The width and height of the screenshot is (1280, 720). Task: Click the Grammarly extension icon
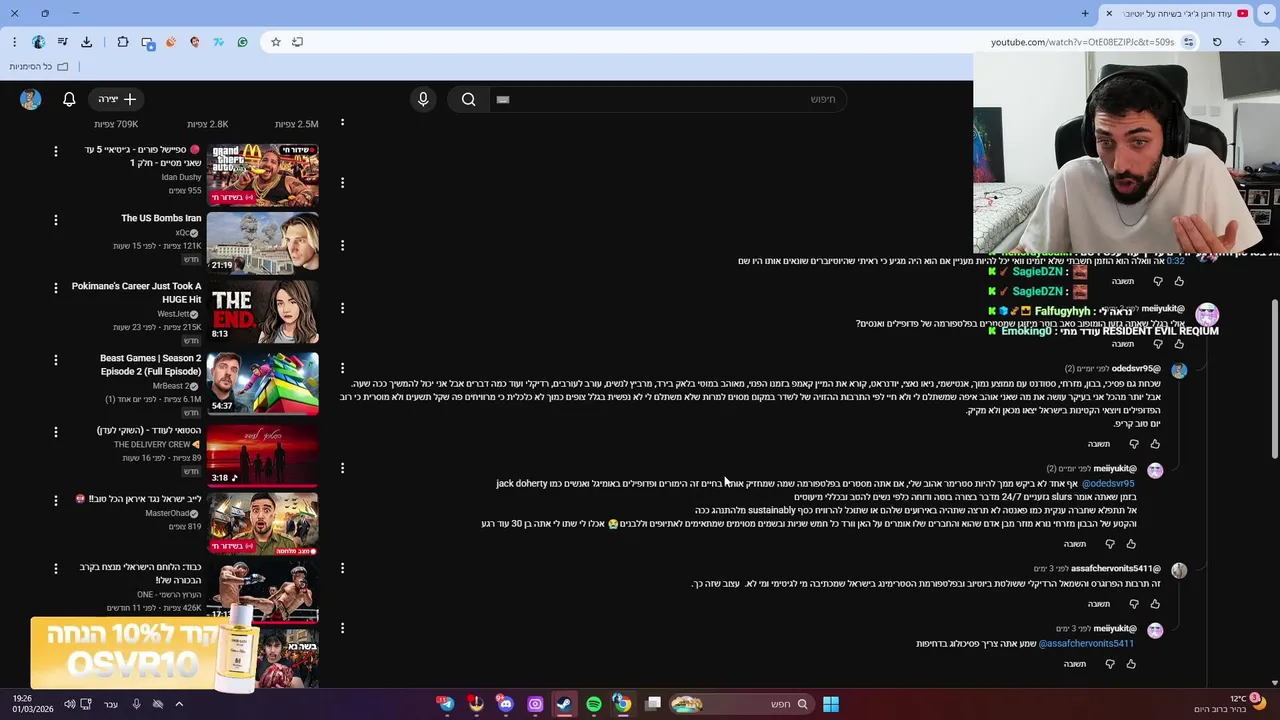tap(242, 42)
